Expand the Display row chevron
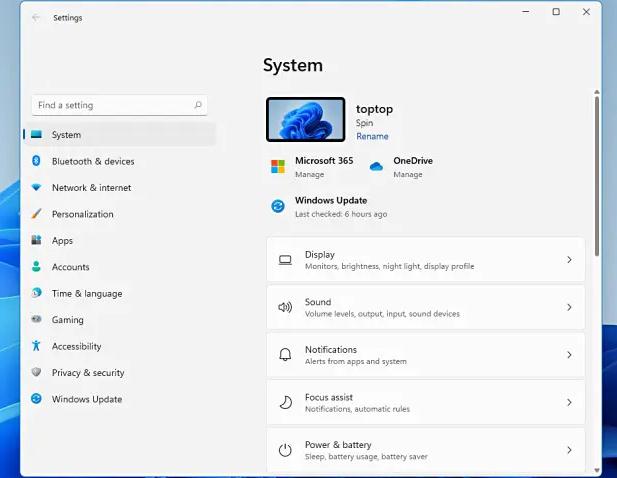 (569, 260)
